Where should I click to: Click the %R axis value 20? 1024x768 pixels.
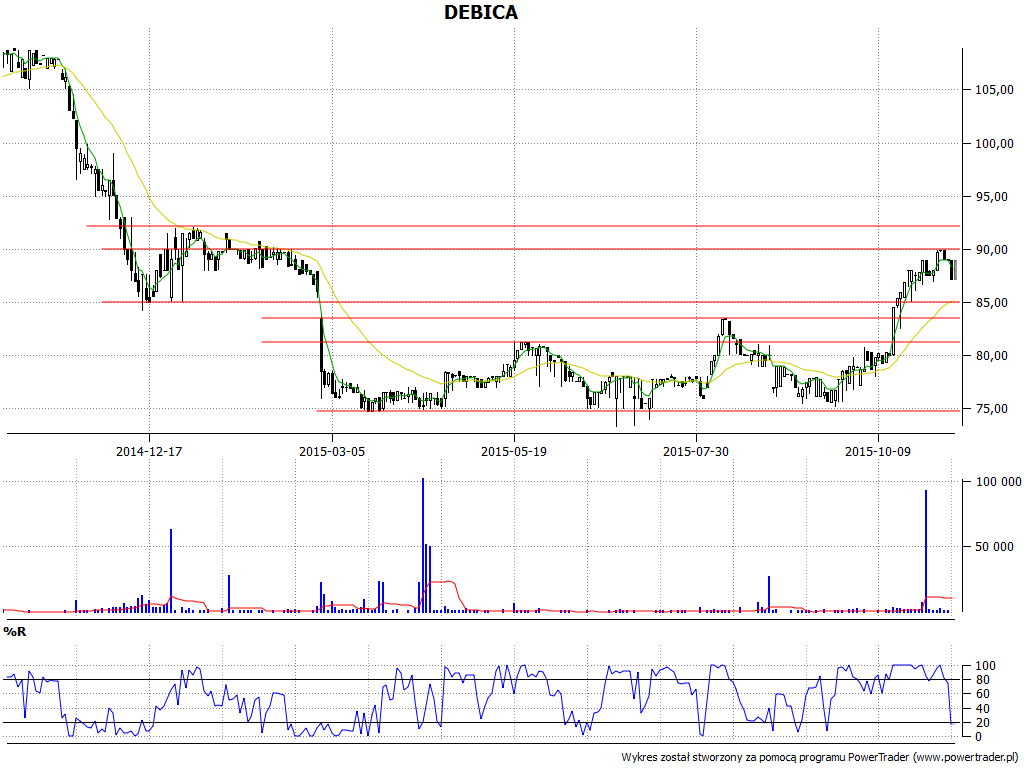(982, 723)
